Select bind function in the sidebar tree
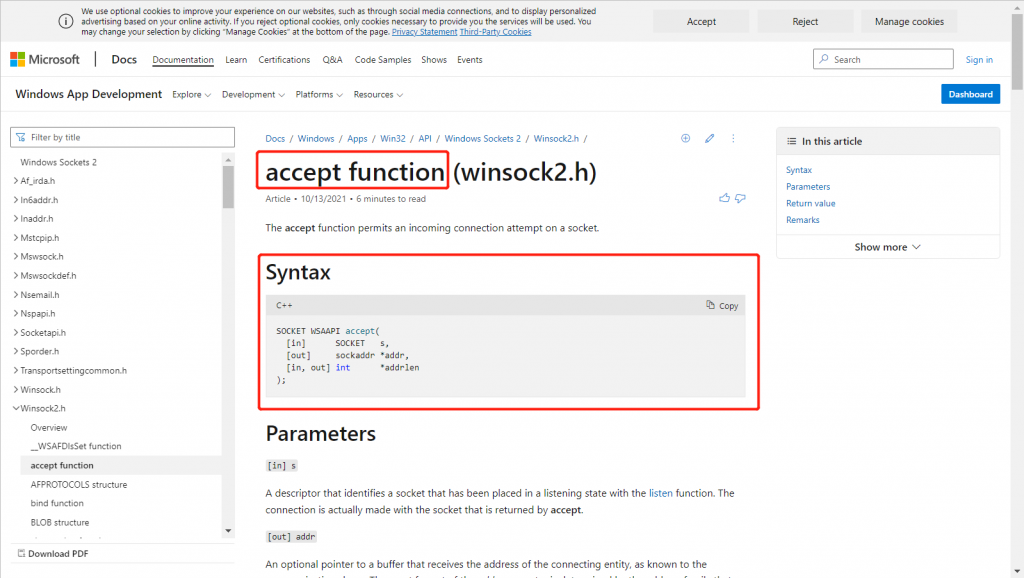 57,503
